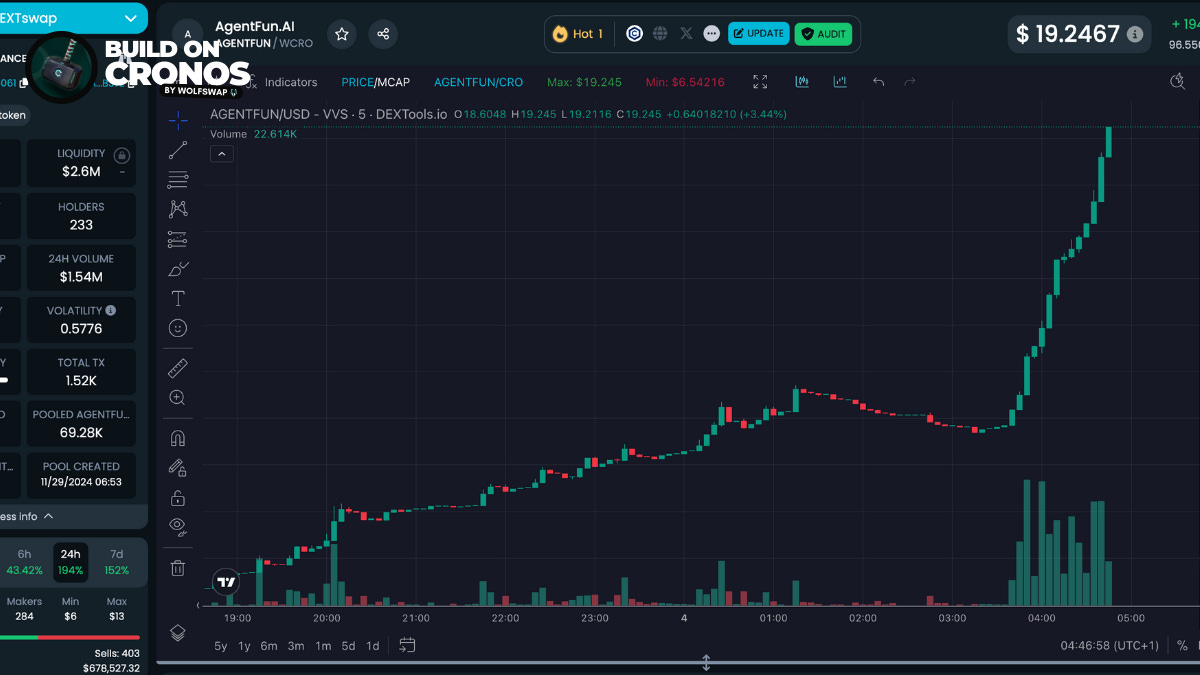1200x675 pixels.
Task: Undo the last chart action
Action: pos(878,82)
